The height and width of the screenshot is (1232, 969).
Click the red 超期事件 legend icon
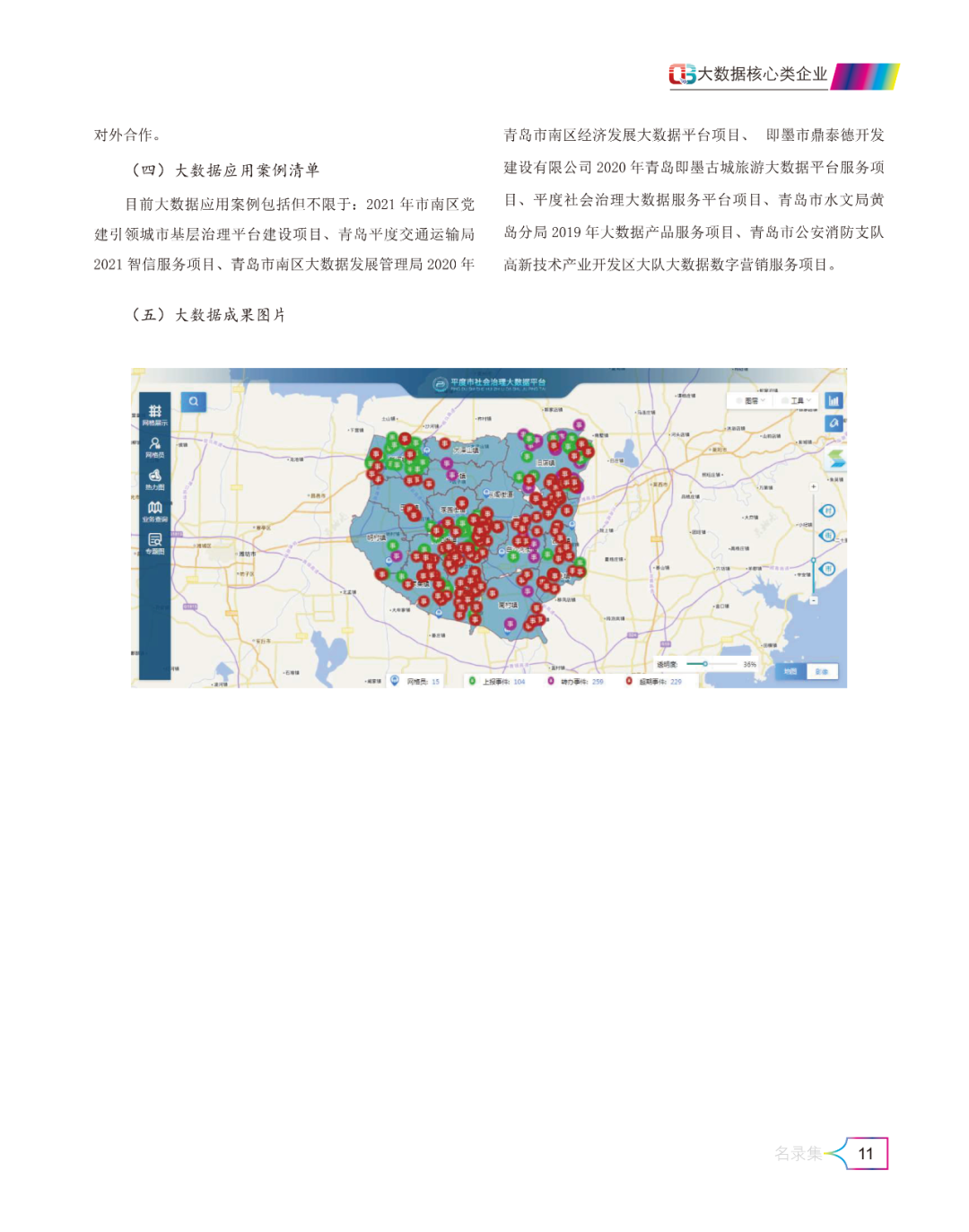(629, 681)
